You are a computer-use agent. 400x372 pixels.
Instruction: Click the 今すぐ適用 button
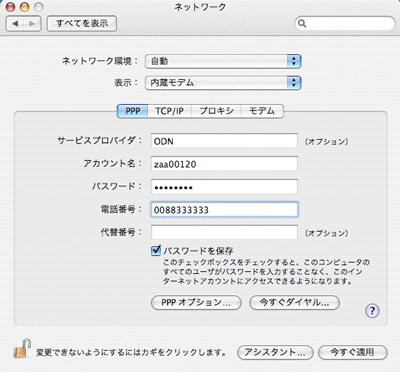click(353, 352)
